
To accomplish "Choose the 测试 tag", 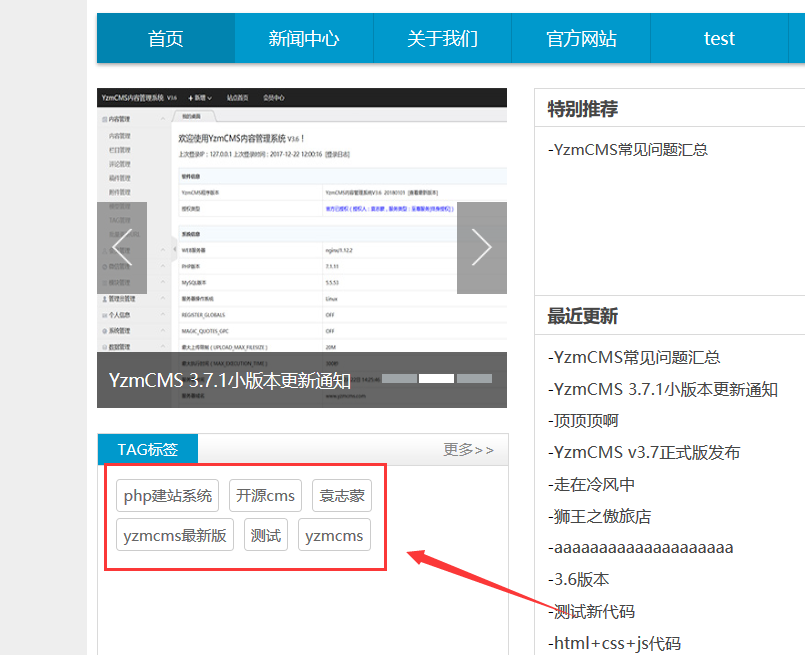I will 266,535.
